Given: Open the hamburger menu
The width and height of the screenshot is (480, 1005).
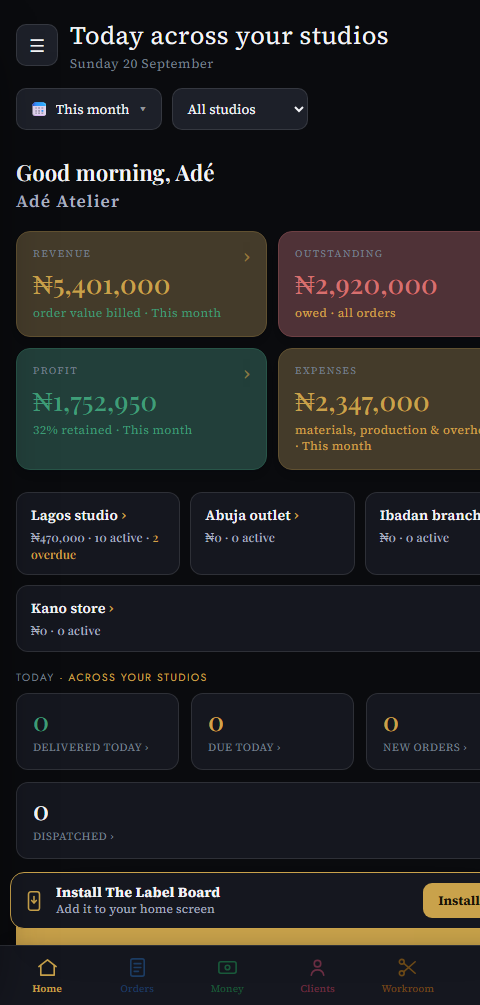Looking at the screenshot, I should [x=37, y=45].
